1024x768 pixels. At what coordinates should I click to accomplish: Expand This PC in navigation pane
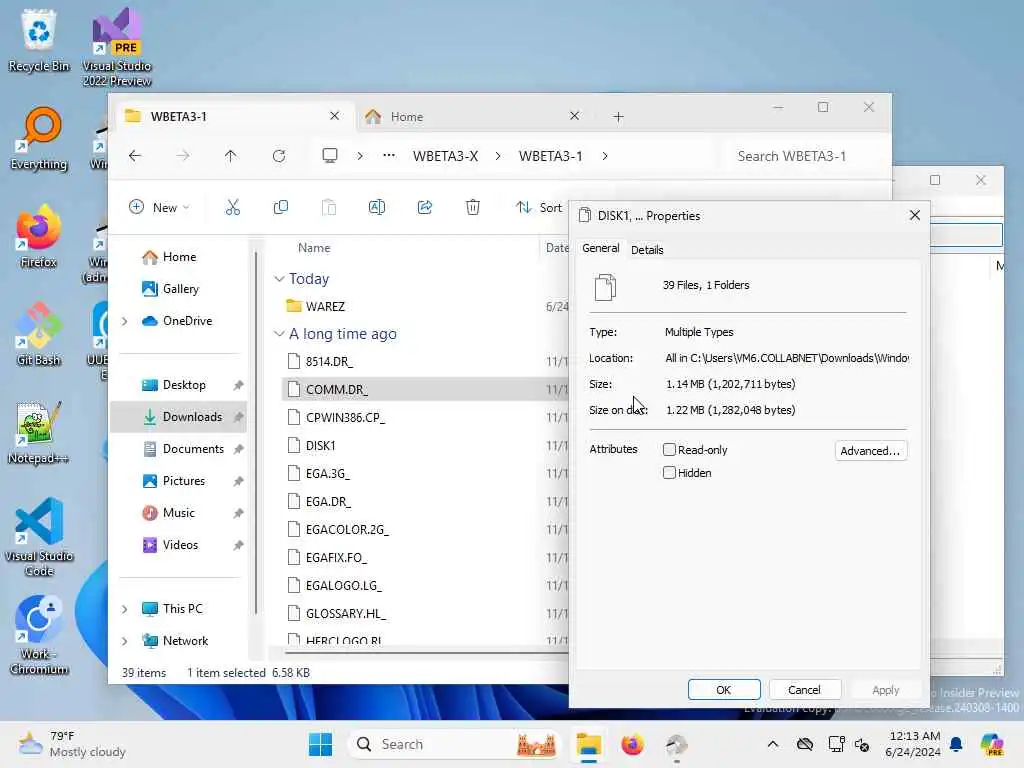coord(125,609)
